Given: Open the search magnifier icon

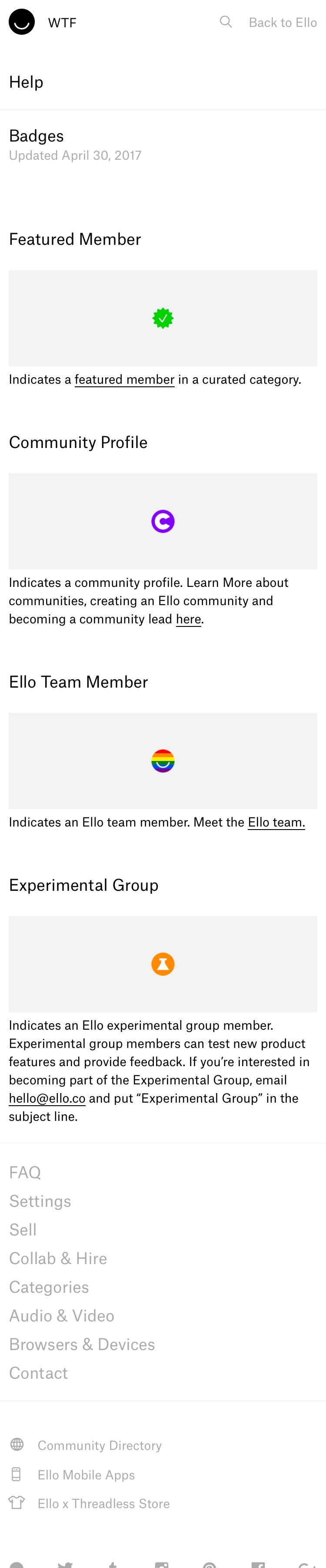Looking at the screenshot, I should pos(226,22).
